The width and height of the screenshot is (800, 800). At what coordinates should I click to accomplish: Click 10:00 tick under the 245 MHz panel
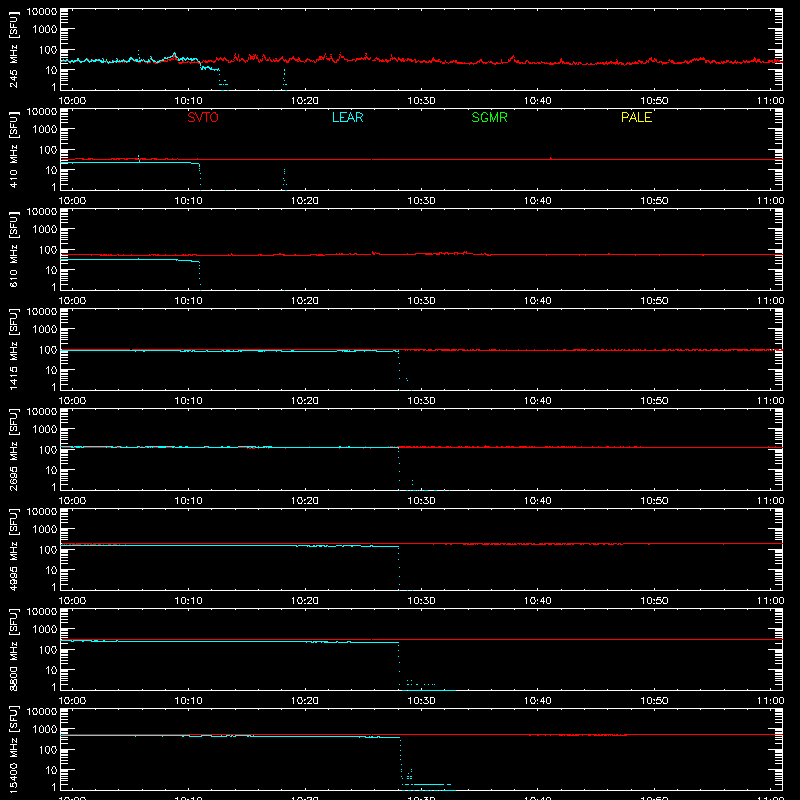point(72,101)
